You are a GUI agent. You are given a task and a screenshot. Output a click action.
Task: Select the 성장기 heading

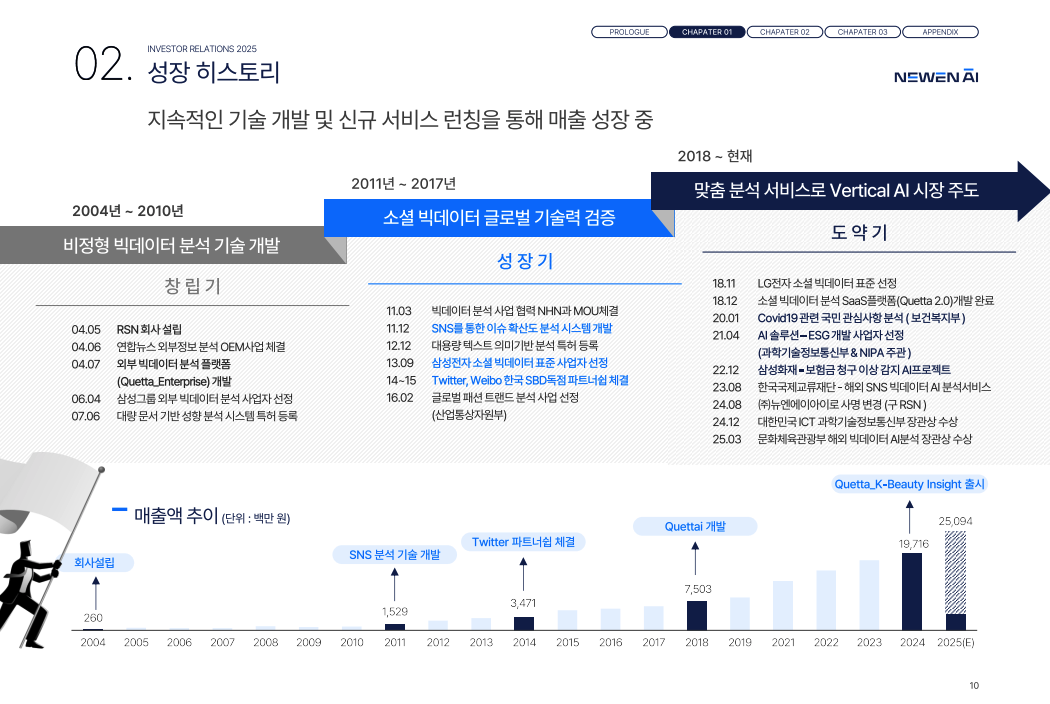coord(525,261)
